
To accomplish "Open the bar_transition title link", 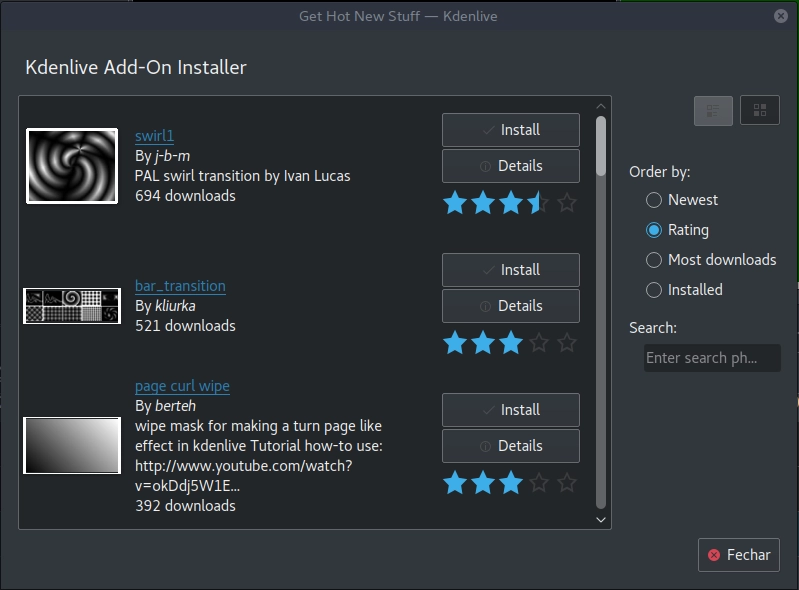I will (x=180, y=286).
